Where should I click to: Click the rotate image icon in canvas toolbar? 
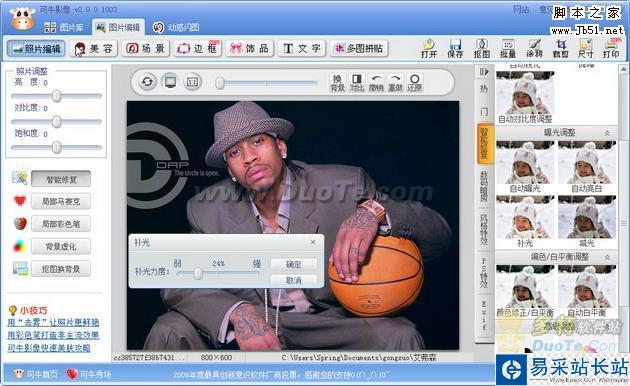click(147, 82)
